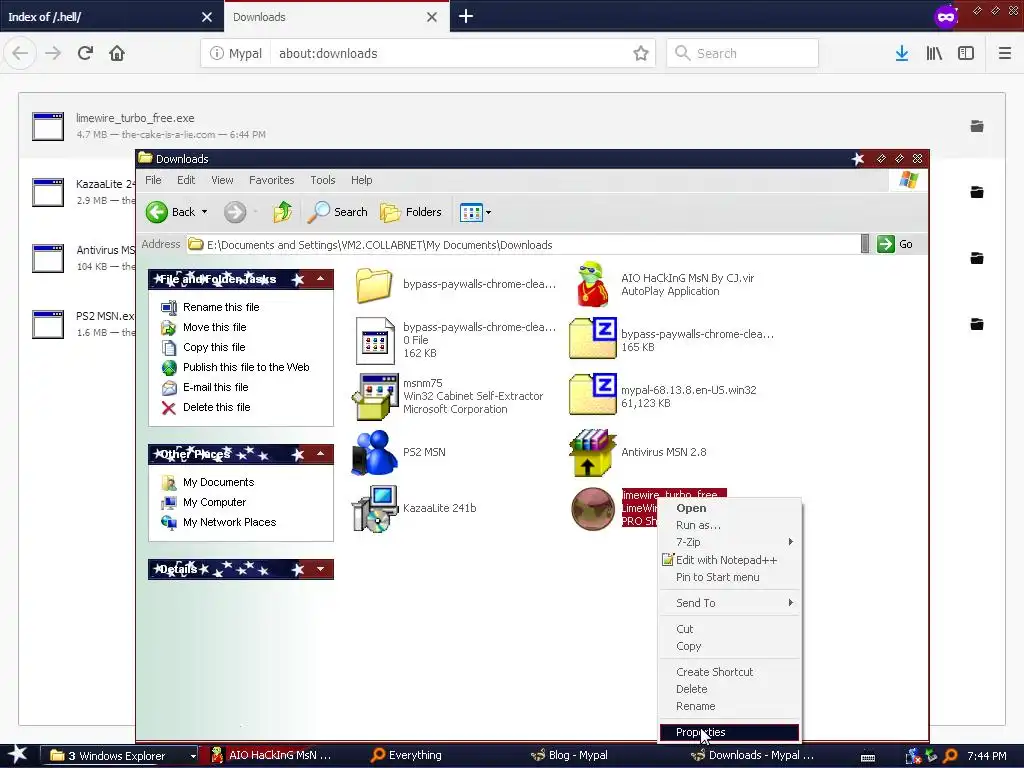Toggle the Folders pane button
The image size is (1024, 768).
pos(411,212)
